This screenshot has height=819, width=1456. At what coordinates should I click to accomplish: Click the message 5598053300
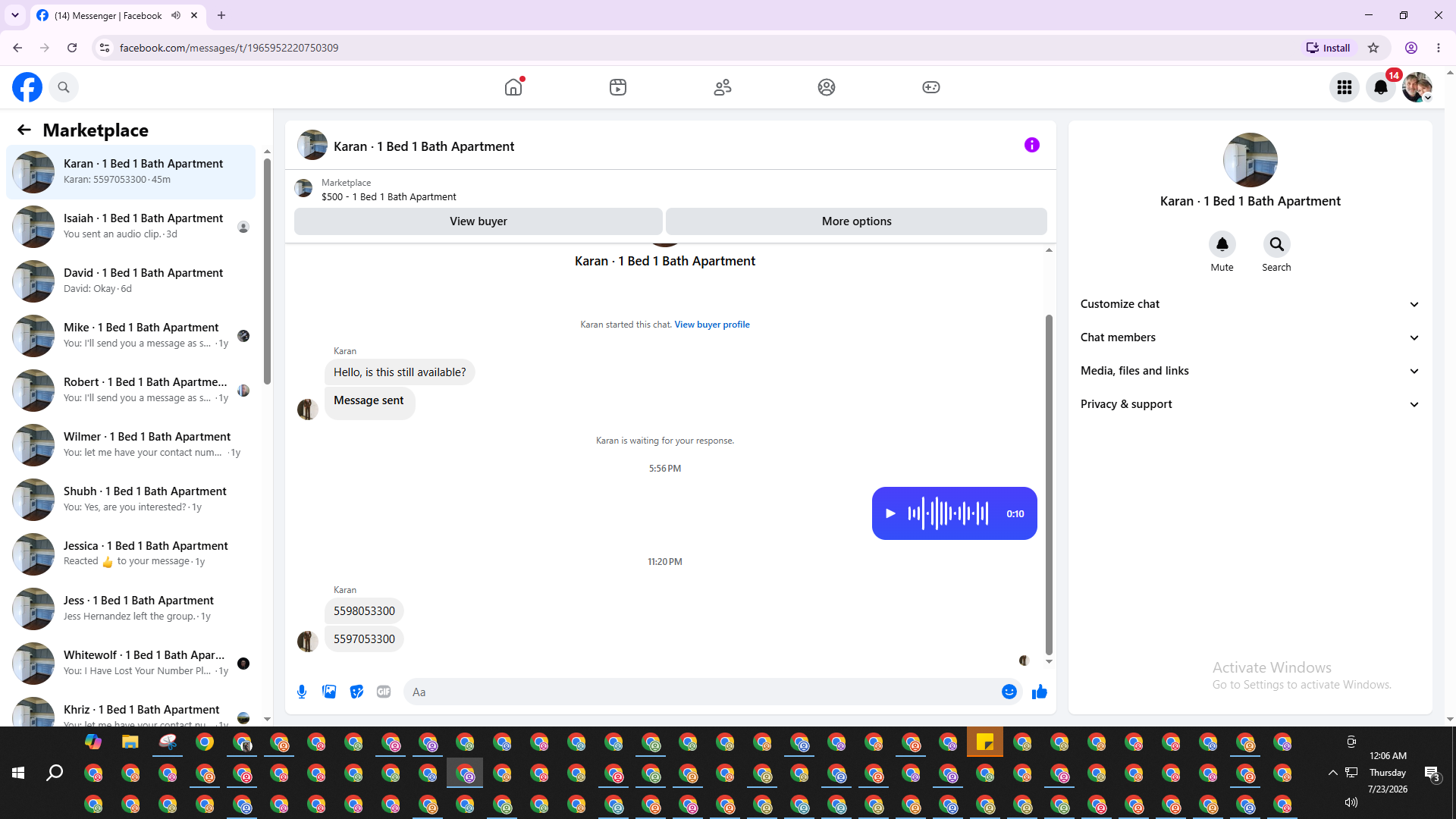pos(364,611)
